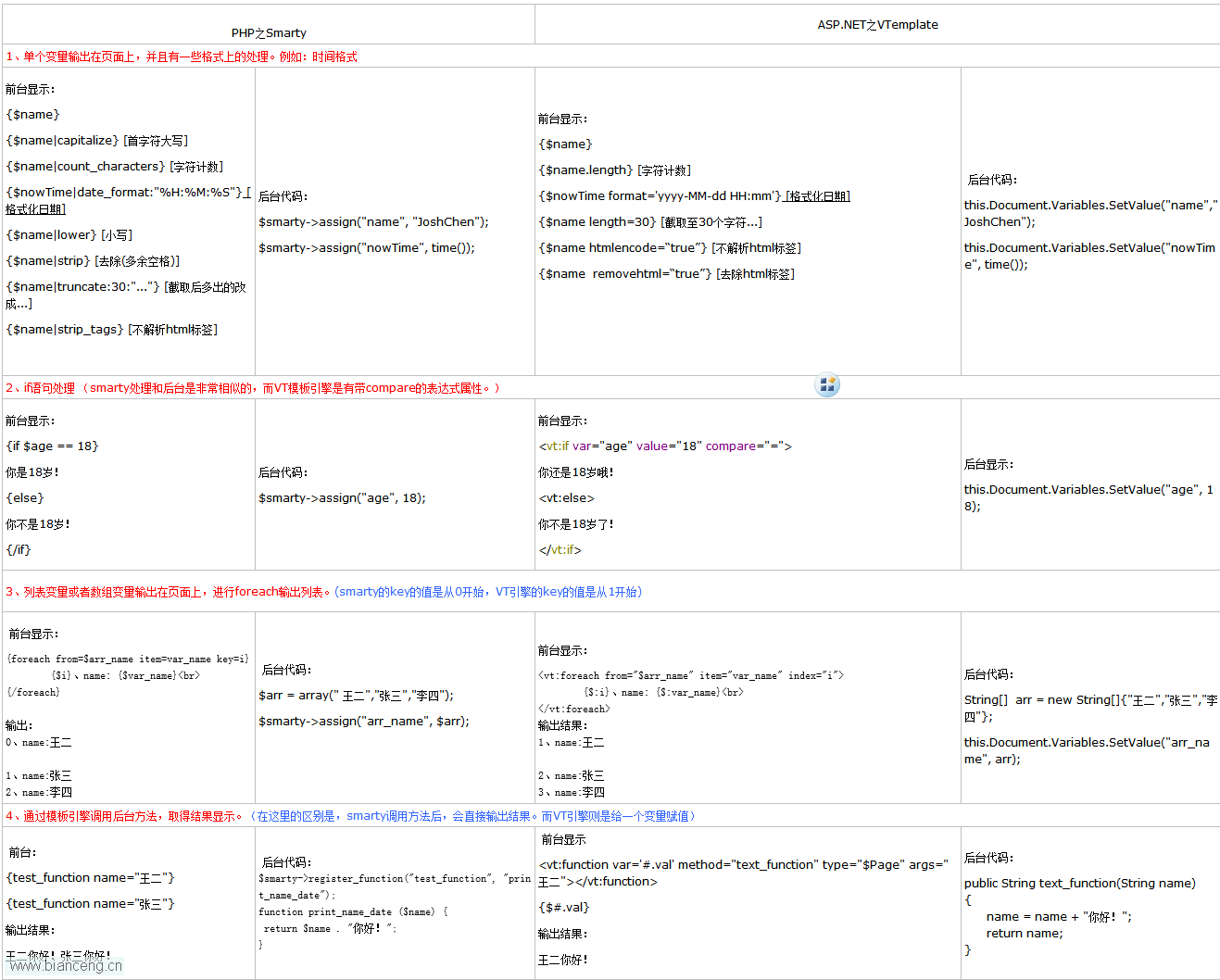Select the {if $age == 18} line

52,446
